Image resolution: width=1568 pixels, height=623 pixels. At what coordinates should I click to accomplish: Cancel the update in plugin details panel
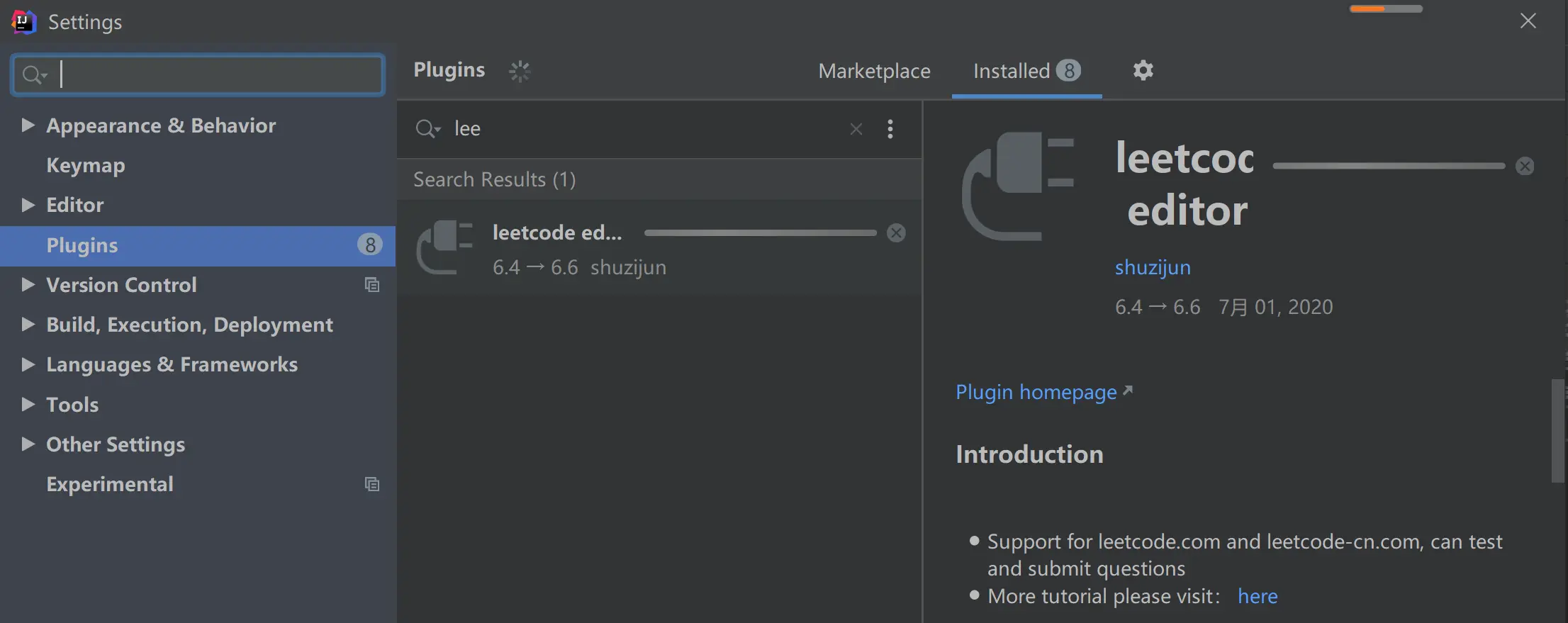(1525, 166)
